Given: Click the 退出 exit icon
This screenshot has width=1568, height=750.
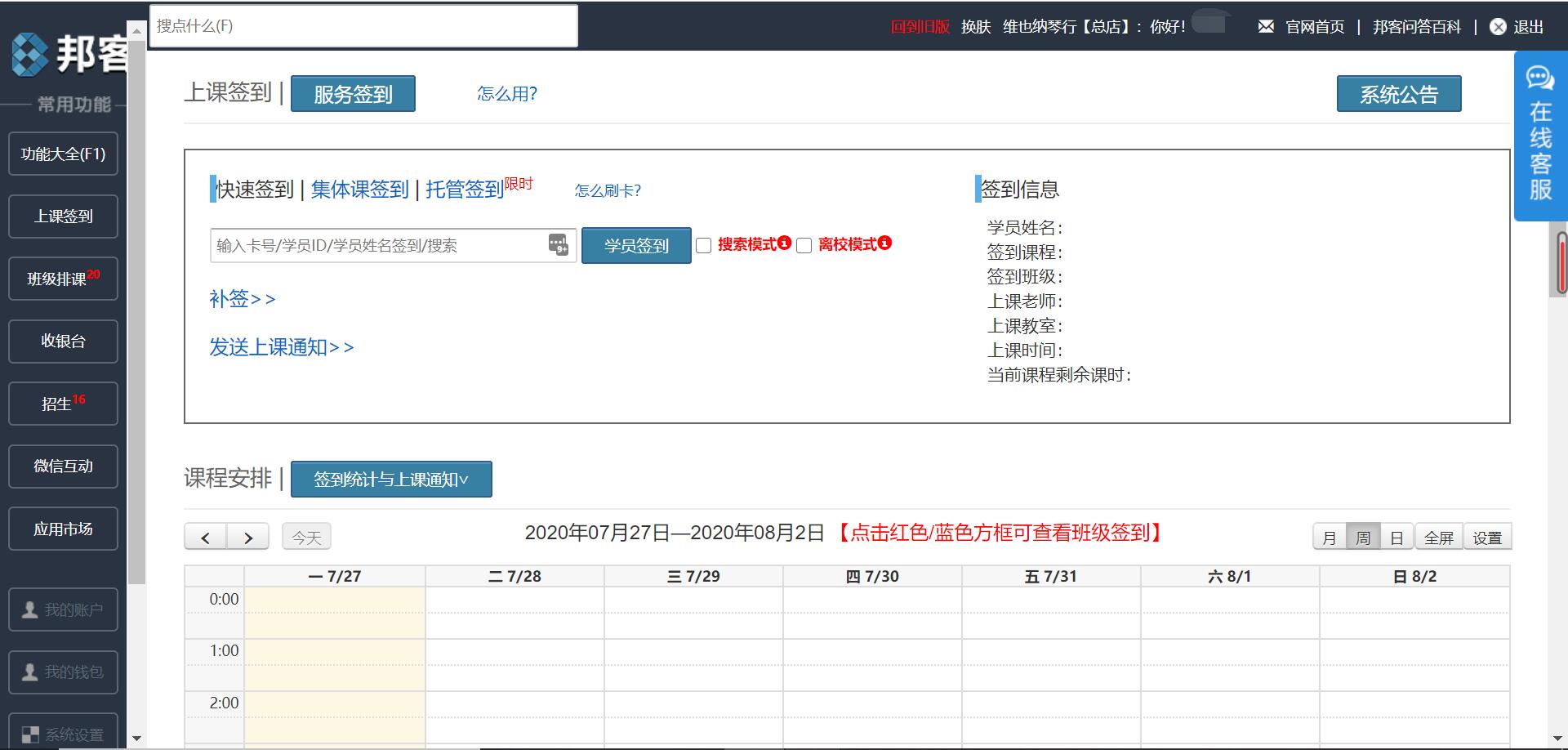Looking at the screenshot, I should click(x=1498, y=26).
